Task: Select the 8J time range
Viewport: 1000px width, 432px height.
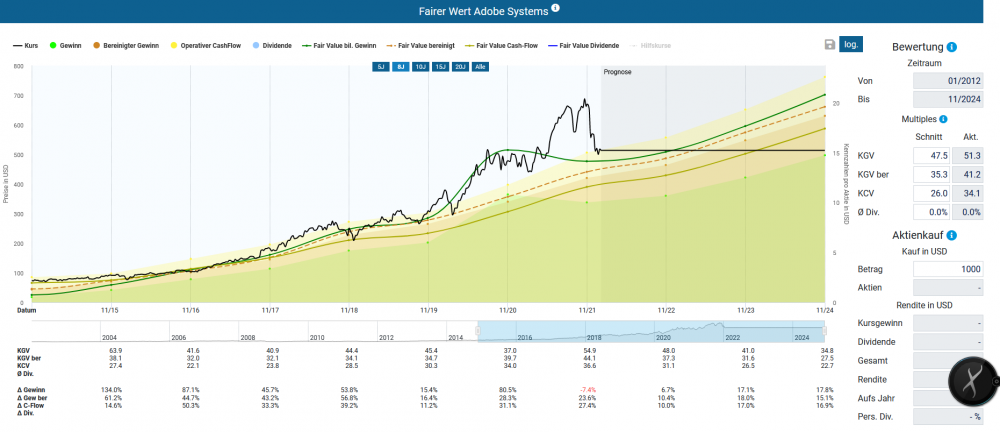Action: [x=400, y=66]
